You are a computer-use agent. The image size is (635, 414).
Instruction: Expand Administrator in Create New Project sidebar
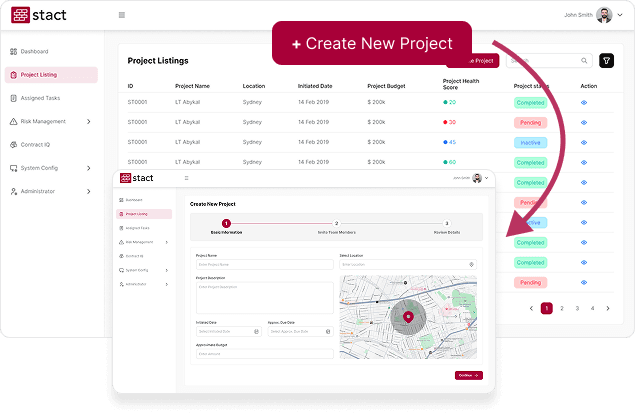click(166, 284)
